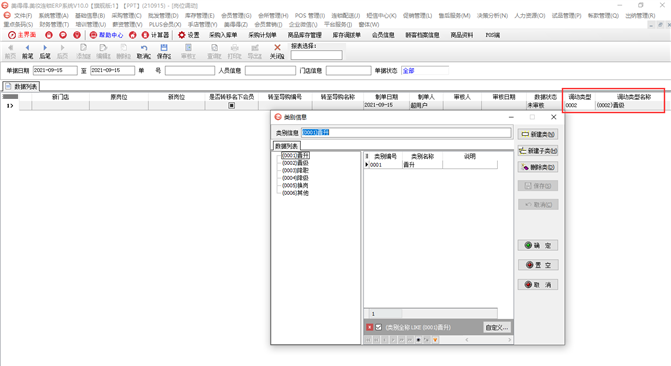Toggle the filter enabled checkbox in dialog
Image resolution: width=671 pixels, height=366 pixels.
(378, 327)
